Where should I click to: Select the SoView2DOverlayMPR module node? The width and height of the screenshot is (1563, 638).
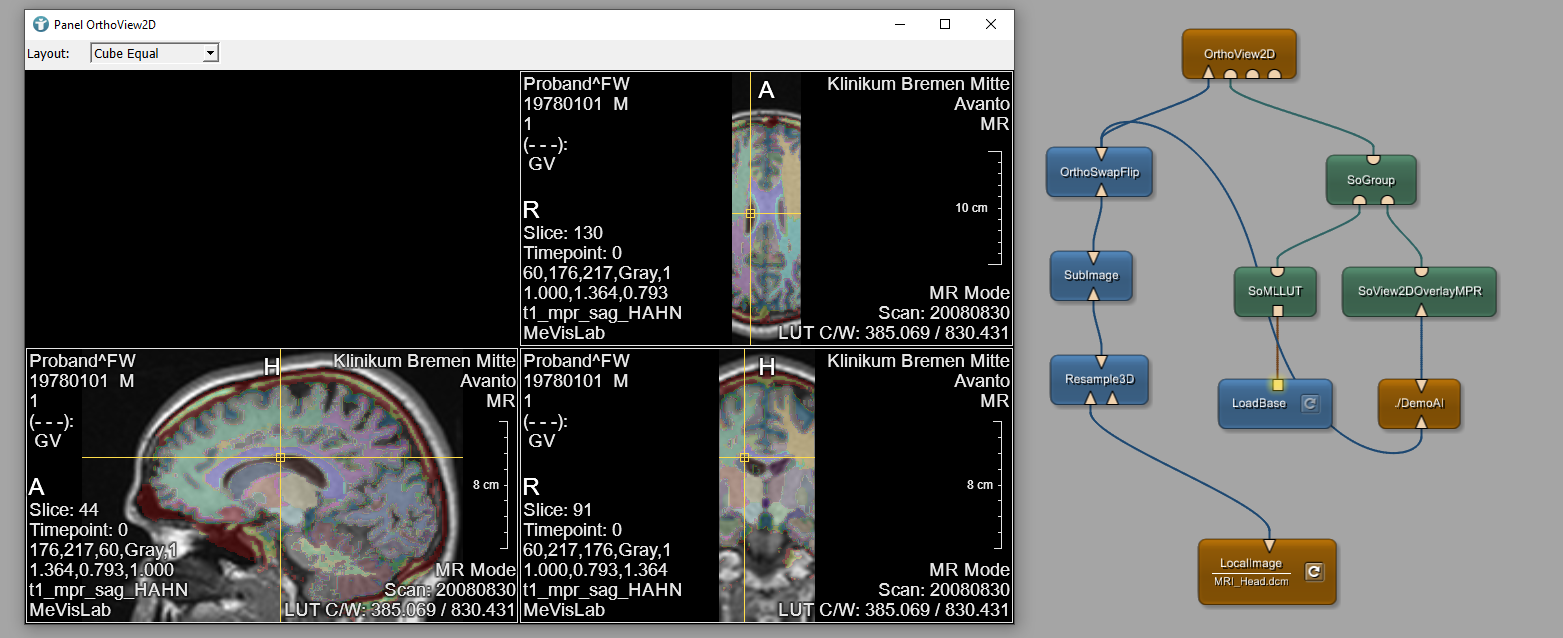(x=1418, y=292)
